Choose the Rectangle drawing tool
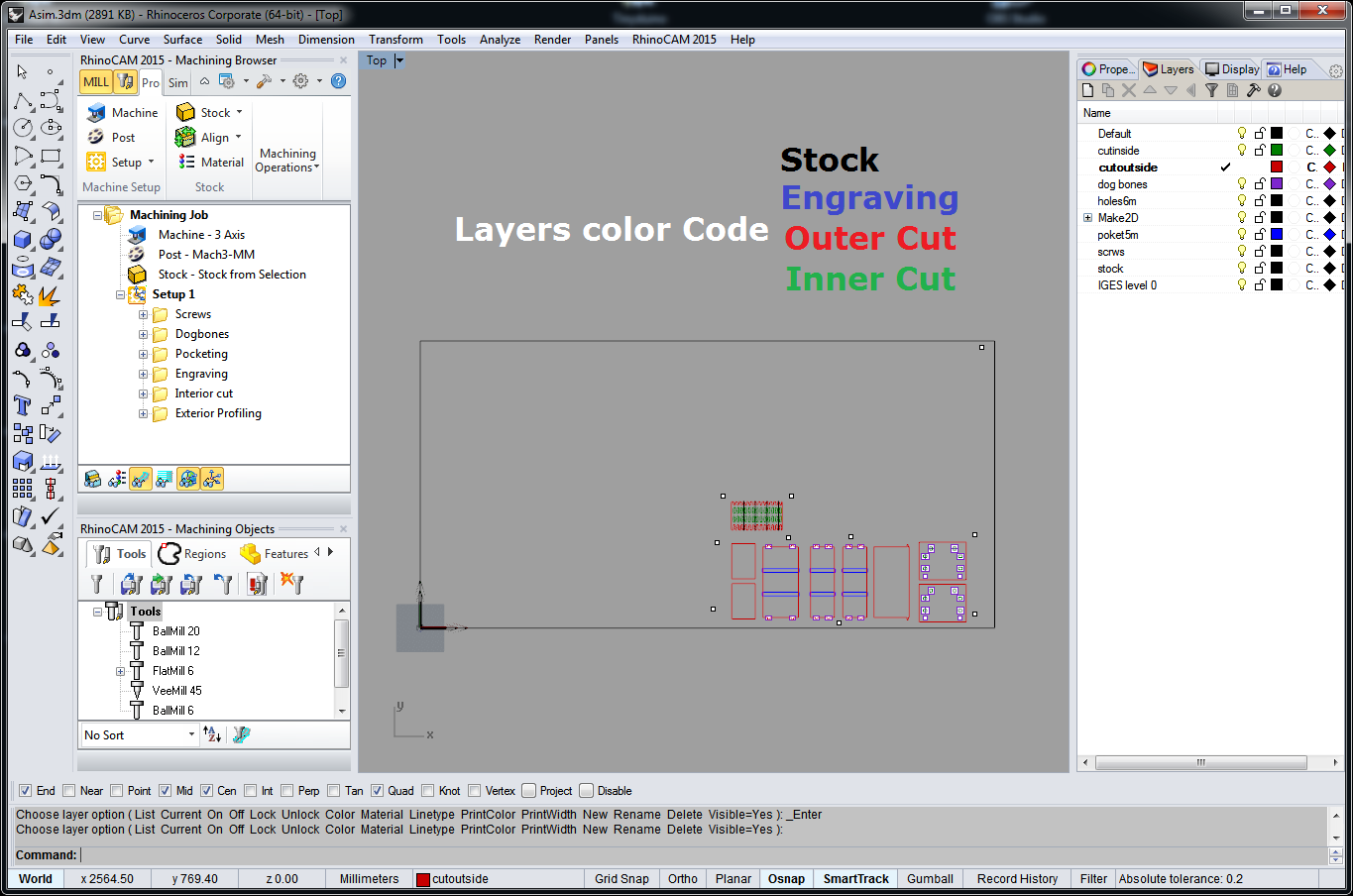1353x896 pixels. (x=51, y=156)
